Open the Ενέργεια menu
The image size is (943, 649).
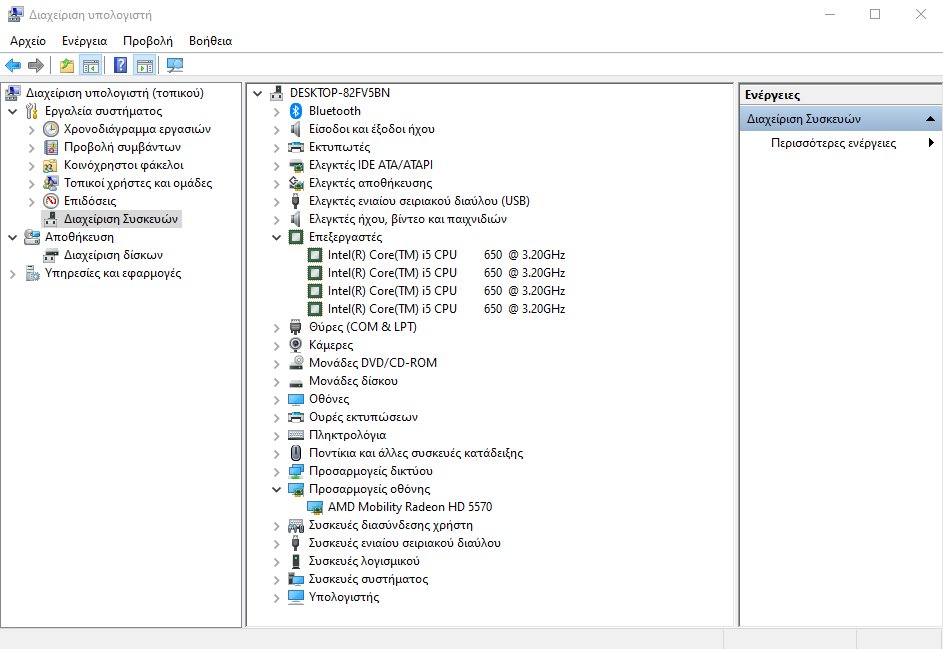pos(84,40)
